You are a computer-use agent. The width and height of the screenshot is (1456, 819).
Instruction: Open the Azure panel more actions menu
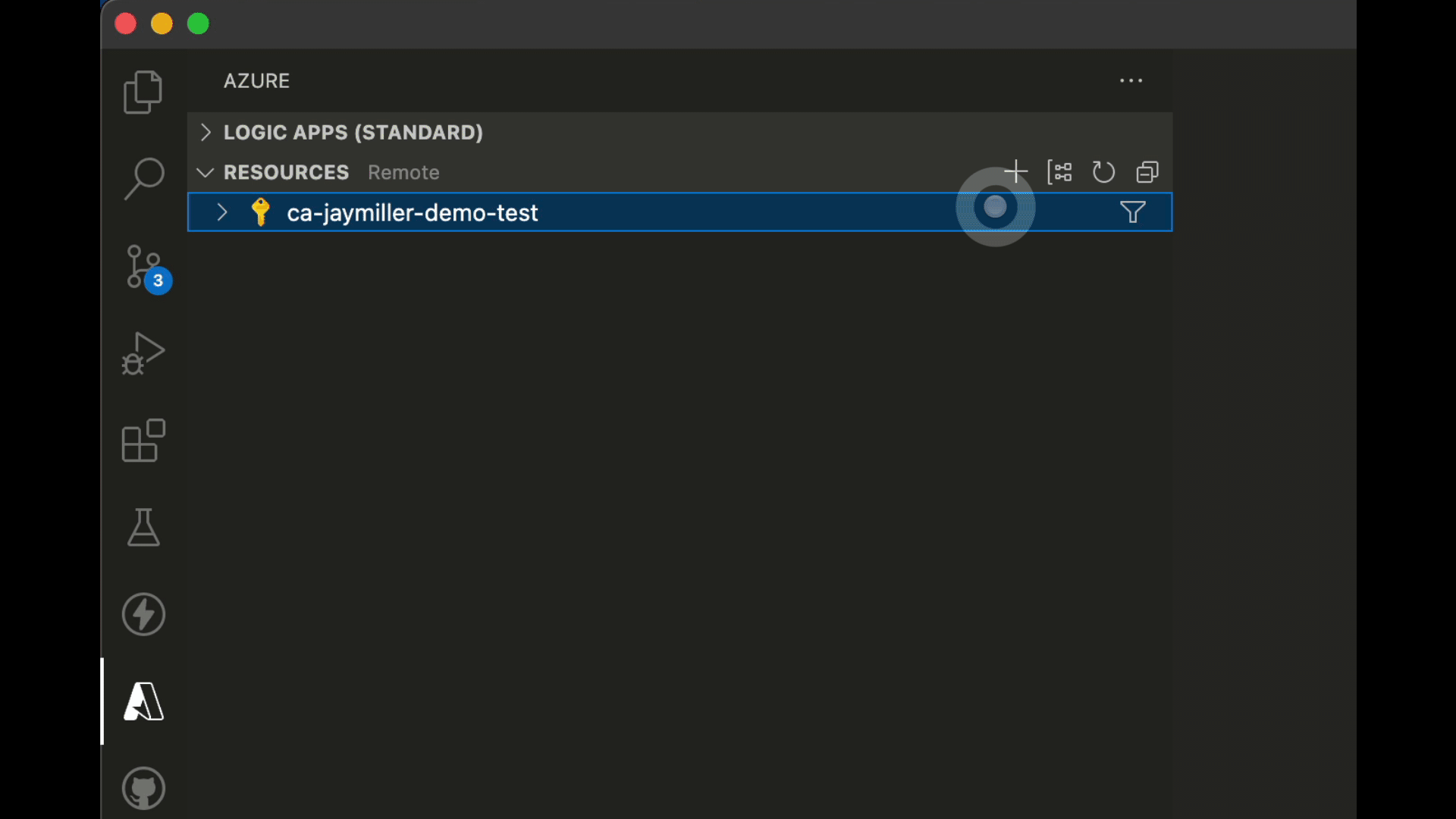1131,80
